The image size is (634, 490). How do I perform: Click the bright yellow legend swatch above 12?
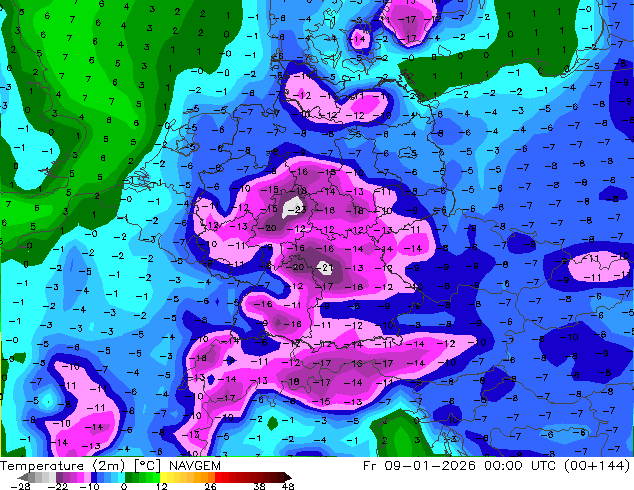163,477
